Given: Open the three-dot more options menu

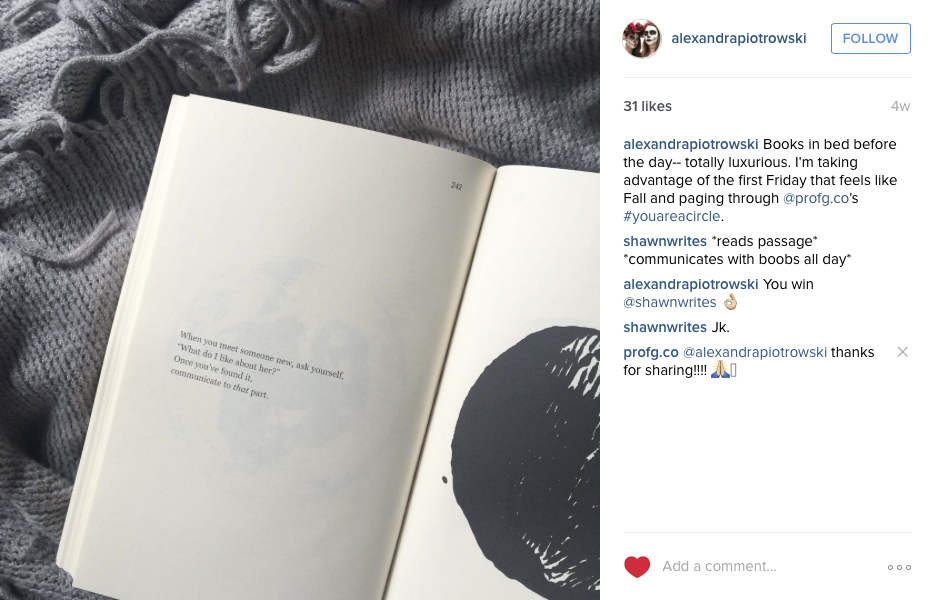Looking at the screenshot, I should tap(899, 567).
